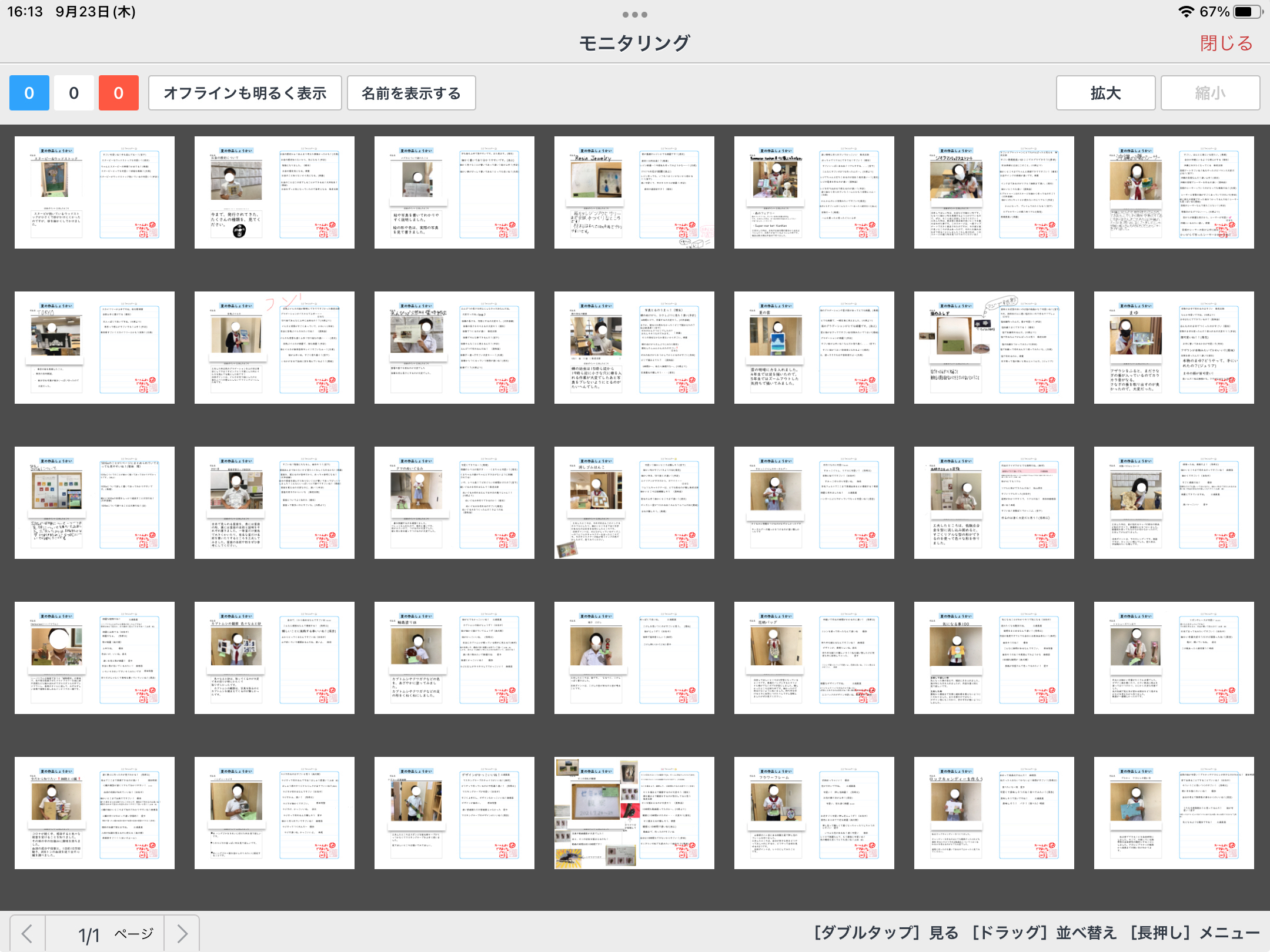Select the first thumbnail in top row
The width and height of the screenshot is (1270, 952).
tap(94, 192)
